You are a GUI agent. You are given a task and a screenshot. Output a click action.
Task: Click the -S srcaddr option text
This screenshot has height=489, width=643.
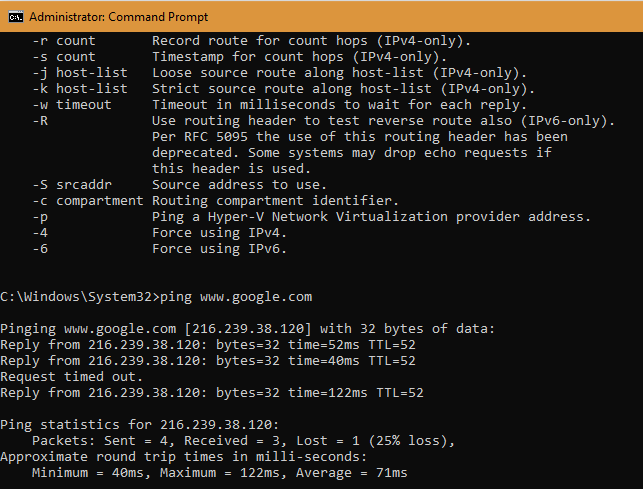coord(72,185)
